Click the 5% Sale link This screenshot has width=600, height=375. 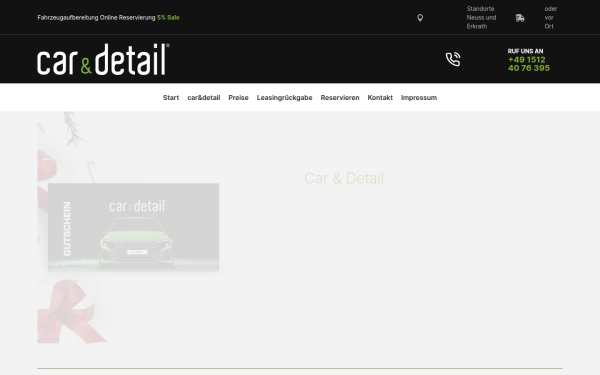(x=168, y=18)
